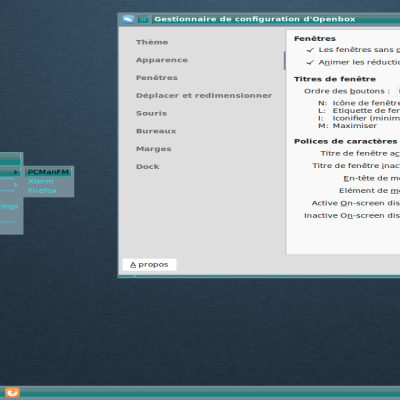Click the 'Active On-screen' font label
400x400 pixels.
coord(355,203)
